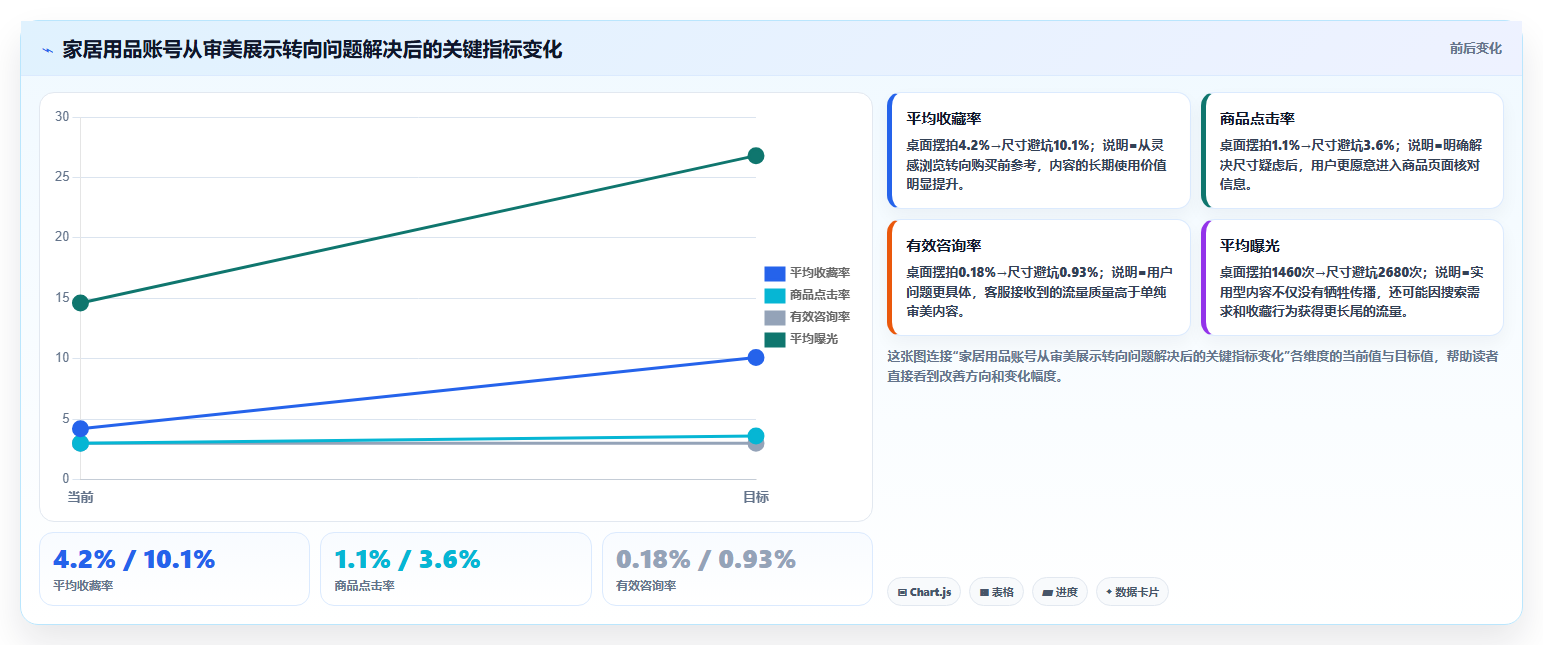Open the 有效咨询率 description card
Screen dimensions: 1543x645
pyautogui.click(x=1038, y=278)
